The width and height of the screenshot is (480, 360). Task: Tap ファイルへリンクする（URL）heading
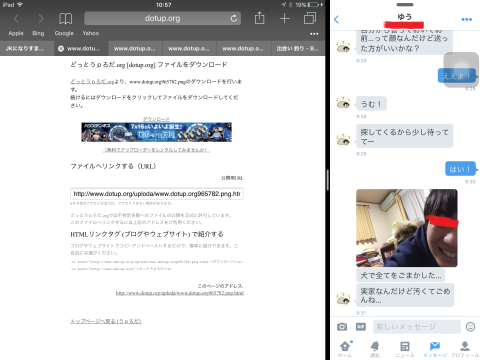[x=113, y=166]
